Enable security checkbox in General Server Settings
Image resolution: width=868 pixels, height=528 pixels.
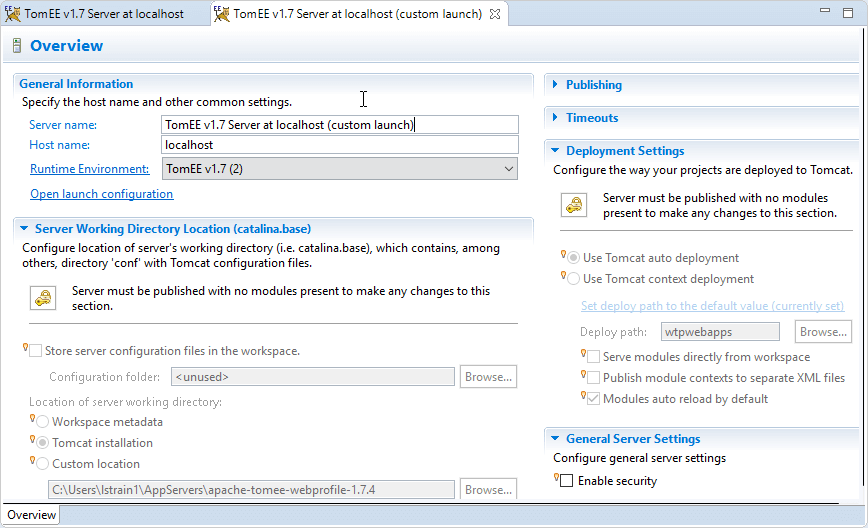pyautogui.click(x=566, y=481)
